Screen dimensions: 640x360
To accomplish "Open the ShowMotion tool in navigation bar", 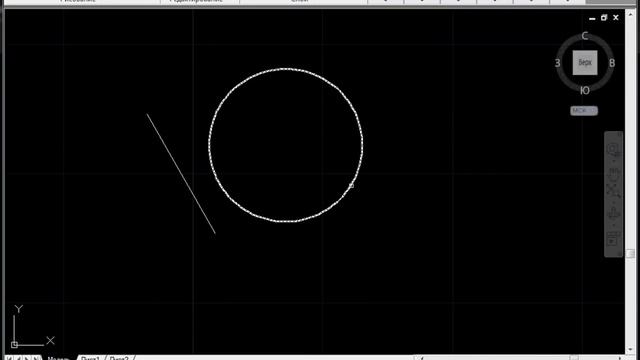I will [613, 239].
